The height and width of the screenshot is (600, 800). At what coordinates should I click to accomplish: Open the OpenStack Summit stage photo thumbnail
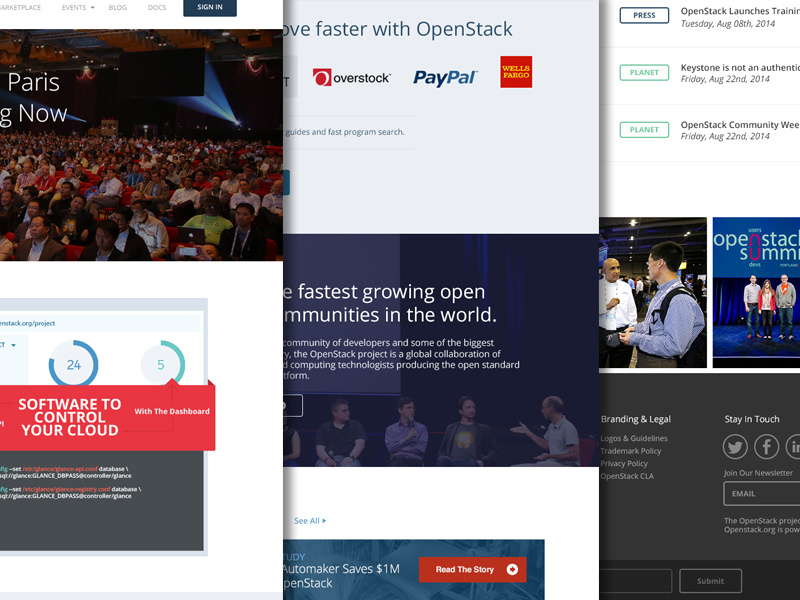tap(756, 292)
